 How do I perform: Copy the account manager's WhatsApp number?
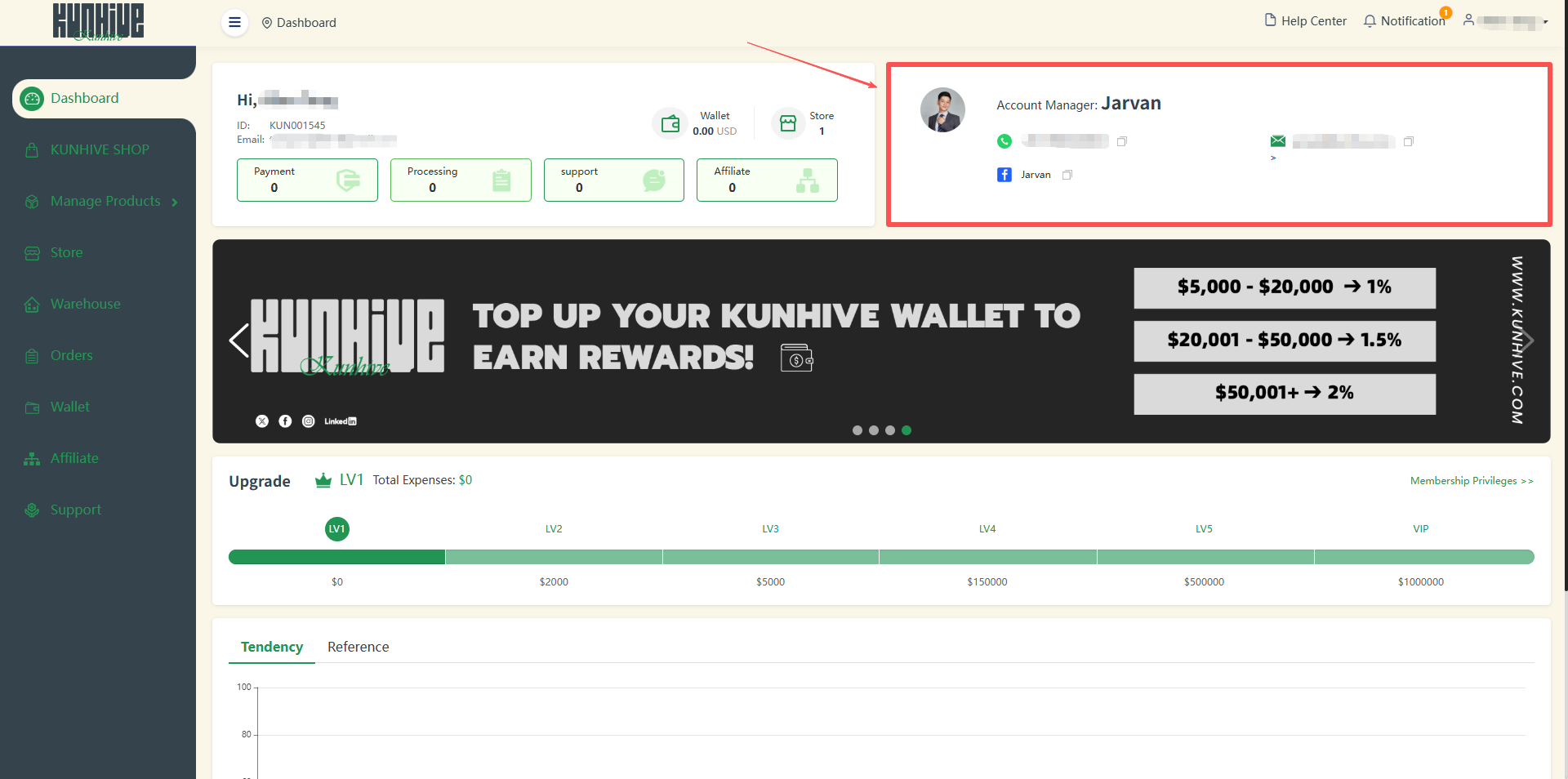(1122, 141)
